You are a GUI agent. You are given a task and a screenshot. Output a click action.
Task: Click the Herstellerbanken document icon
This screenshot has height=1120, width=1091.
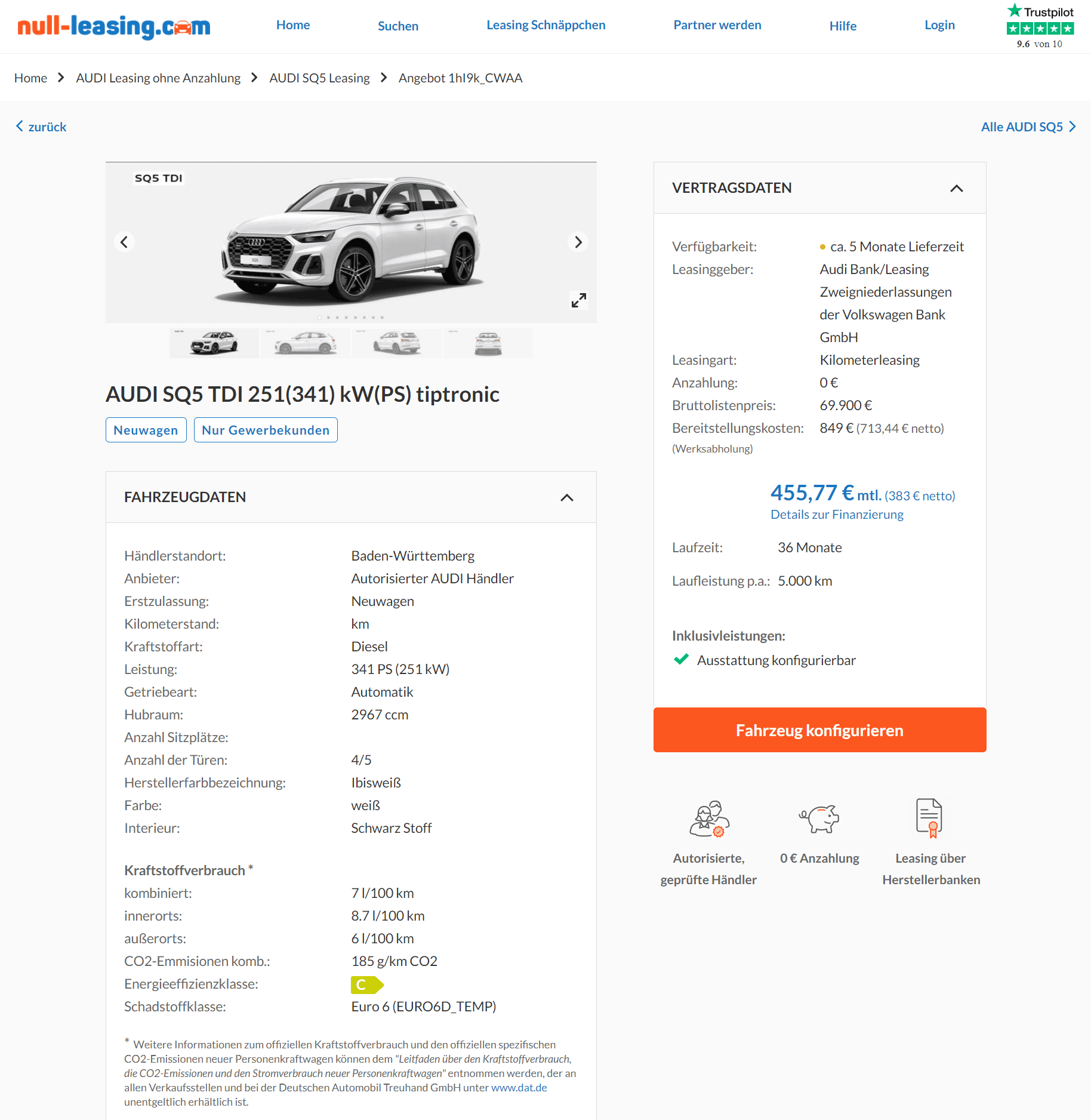click(930, 817)
